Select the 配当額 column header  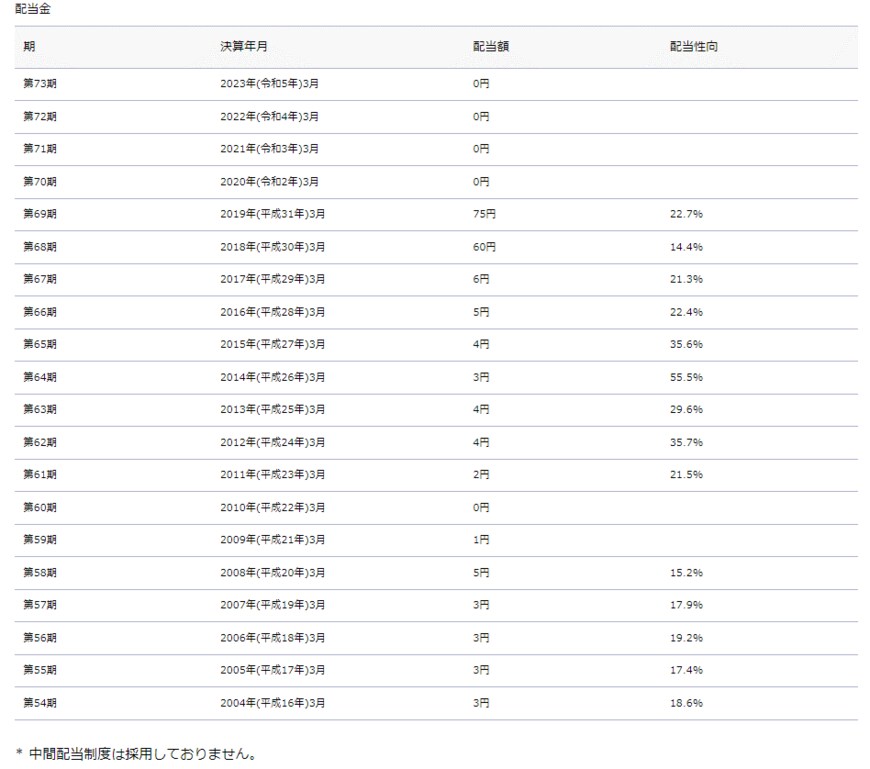[x=491, y=47]
